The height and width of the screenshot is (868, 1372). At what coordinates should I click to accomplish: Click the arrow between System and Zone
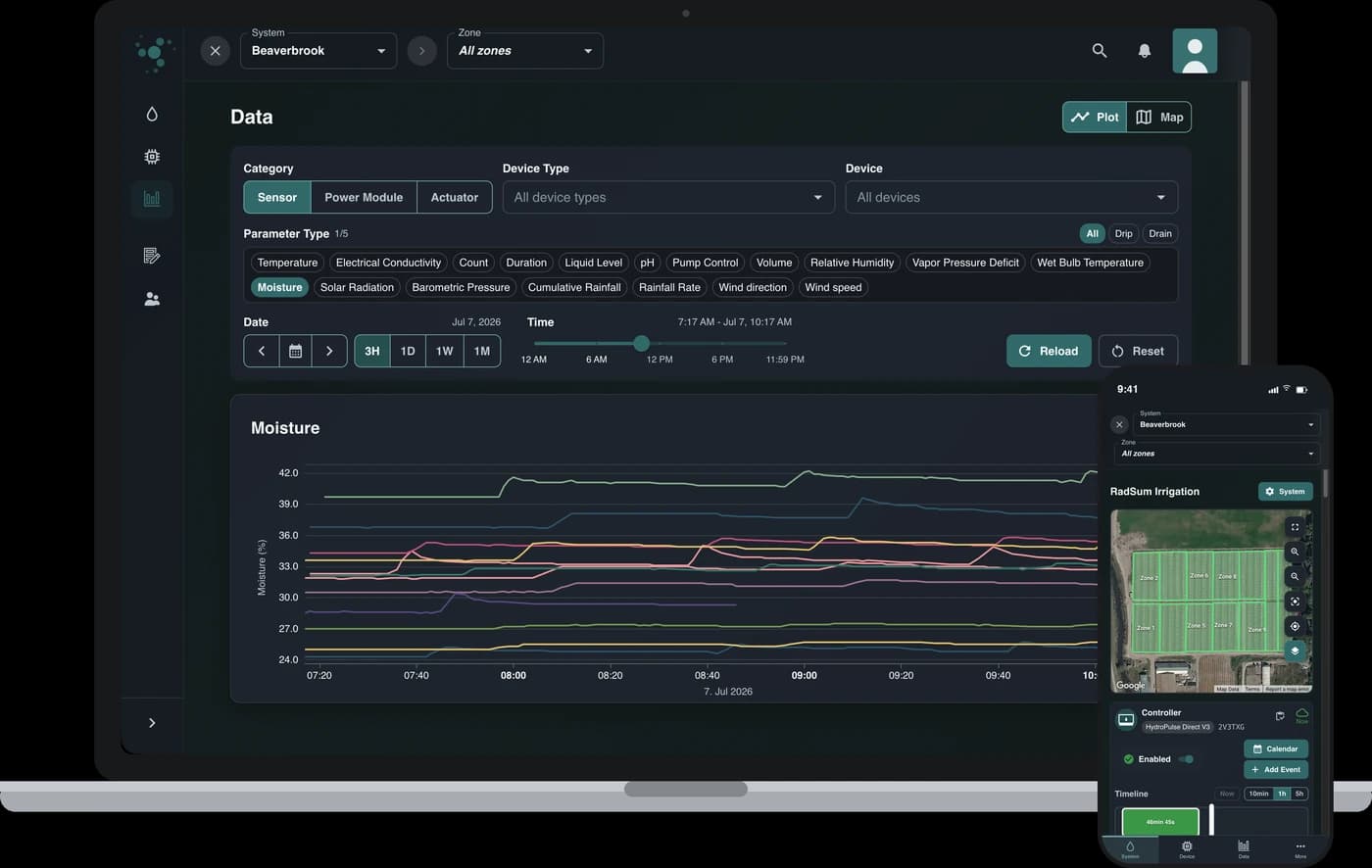[422, 51]
